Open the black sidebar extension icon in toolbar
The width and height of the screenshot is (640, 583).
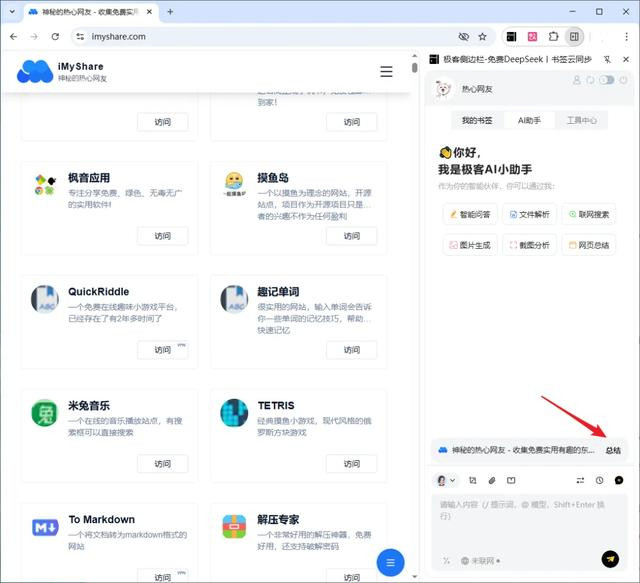coord(511,37)
